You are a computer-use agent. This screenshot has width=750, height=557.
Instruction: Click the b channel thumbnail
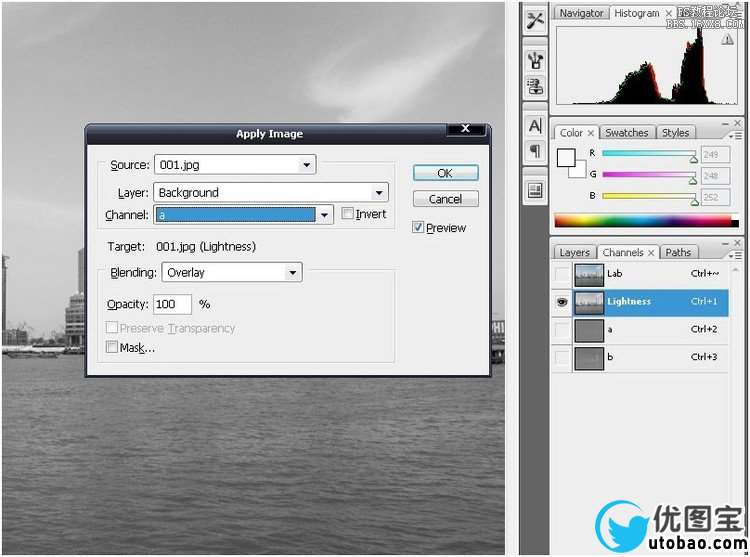click(x=589, y=358)
